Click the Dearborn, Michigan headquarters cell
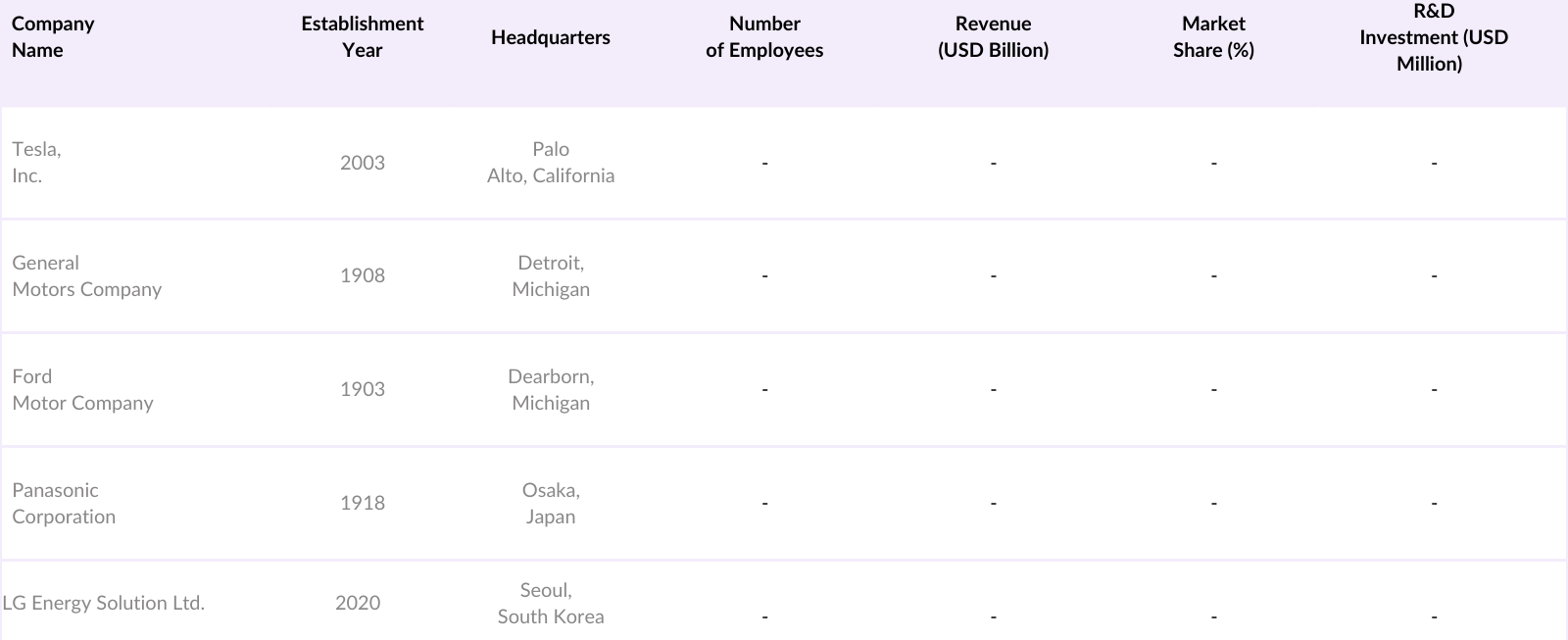1568x640 pixels. tap(550, 390)
